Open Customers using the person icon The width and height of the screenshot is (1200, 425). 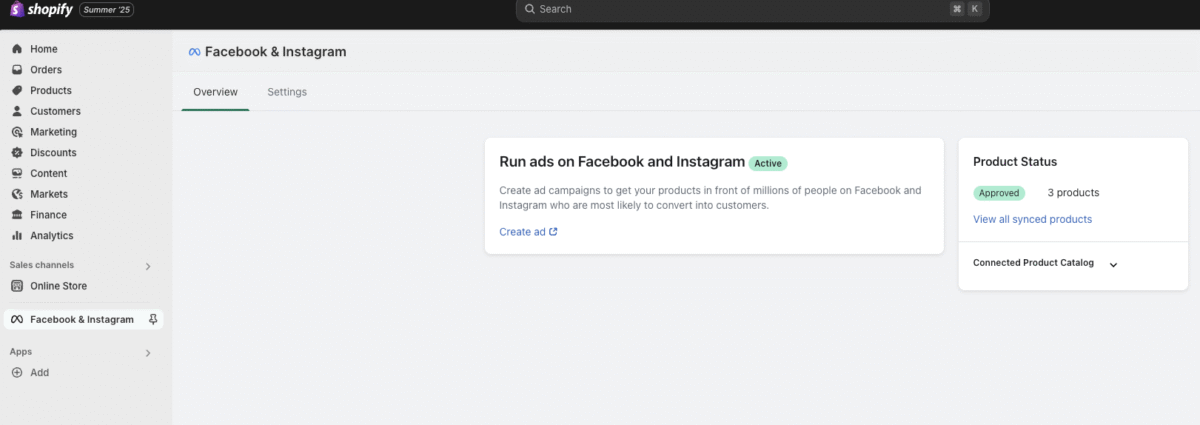[17, 111]
